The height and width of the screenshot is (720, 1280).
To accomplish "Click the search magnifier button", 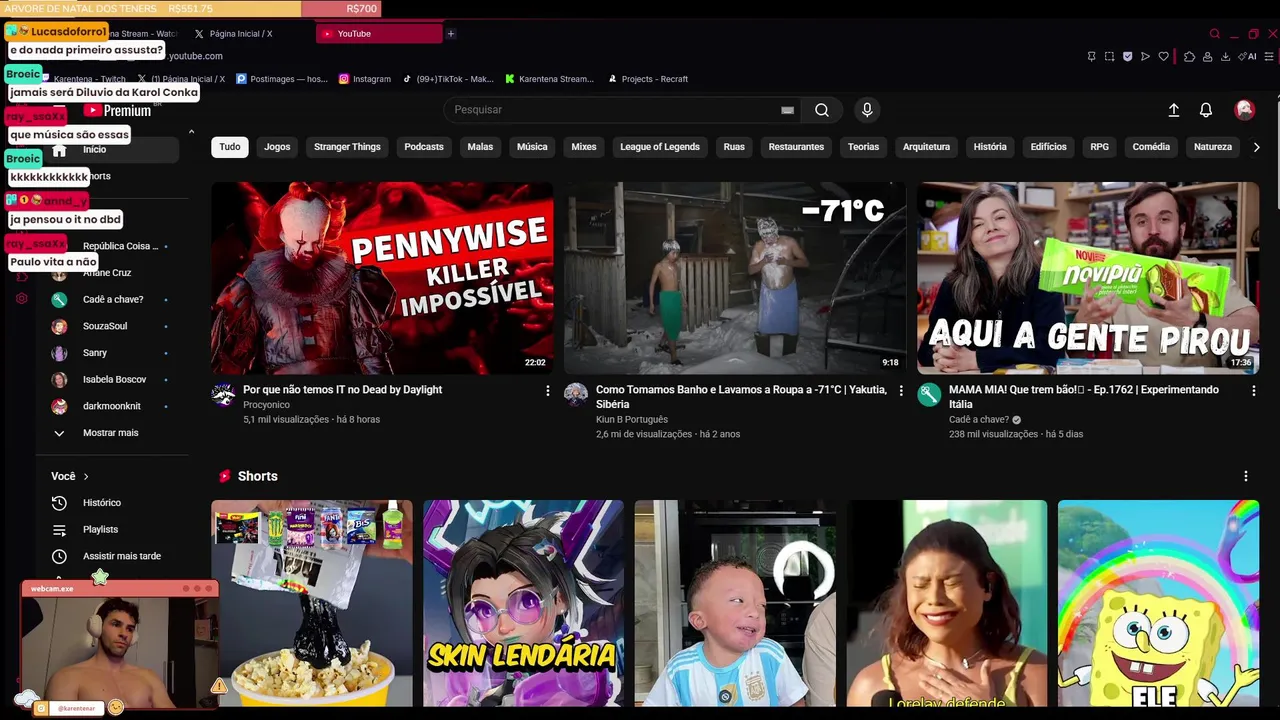I will (821, 110).
